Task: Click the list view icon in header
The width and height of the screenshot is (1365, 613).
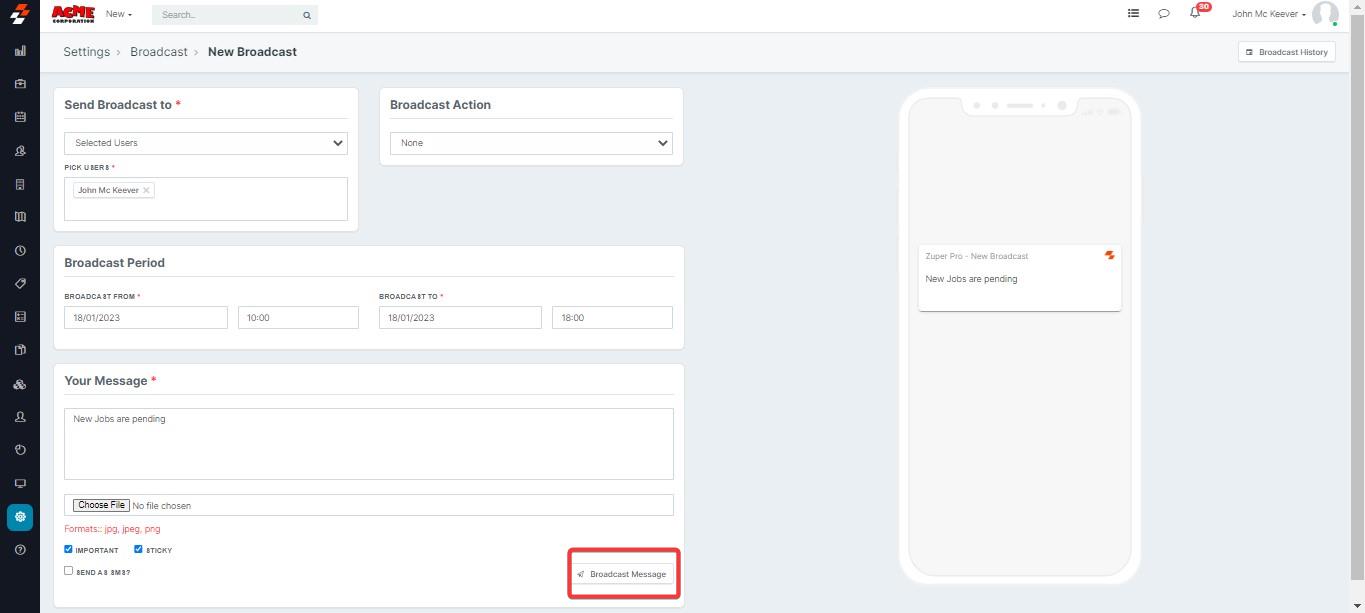Action: point(1133,14)
